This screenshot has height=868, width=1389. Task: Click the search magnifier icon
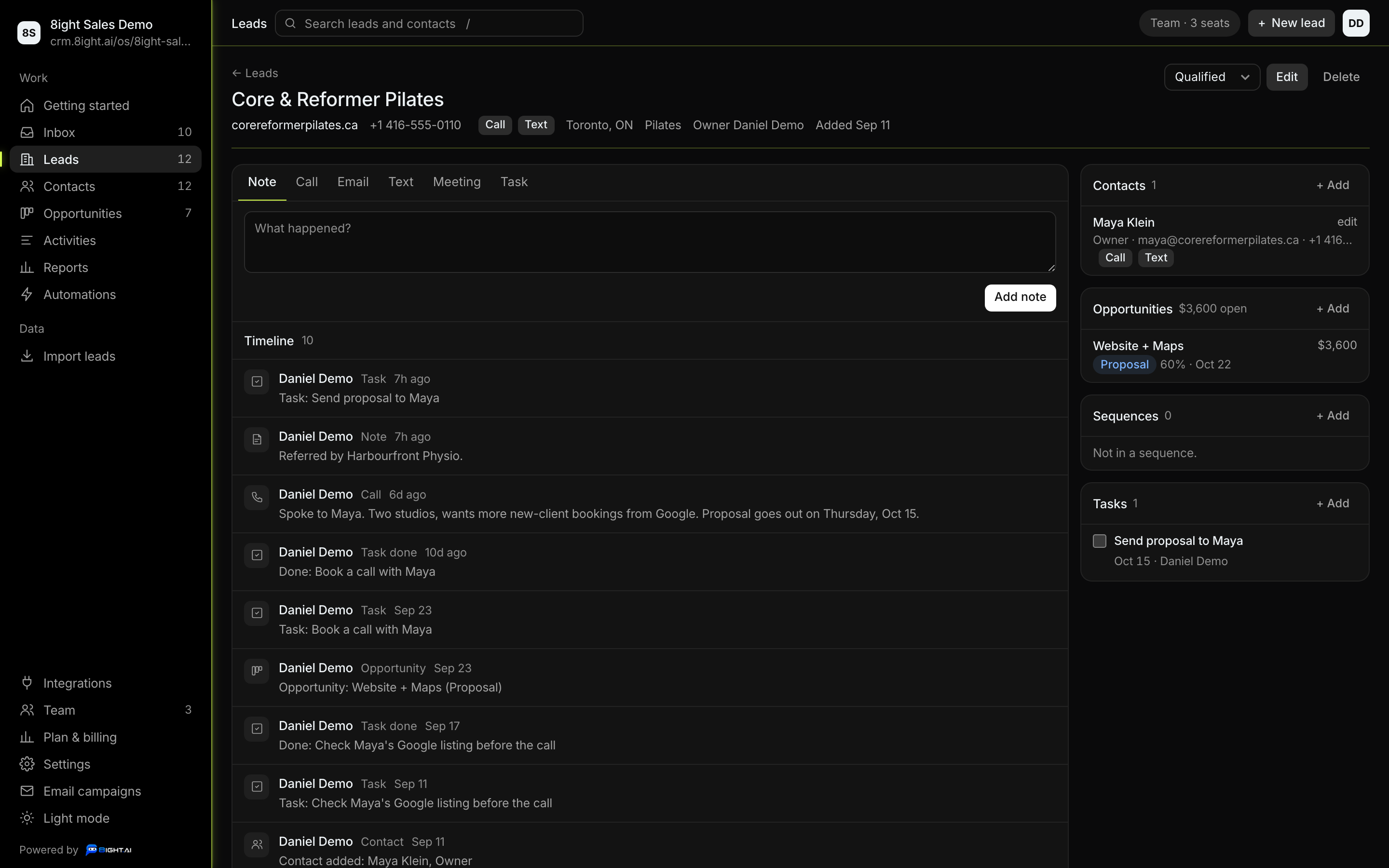[x=290, y=24]
